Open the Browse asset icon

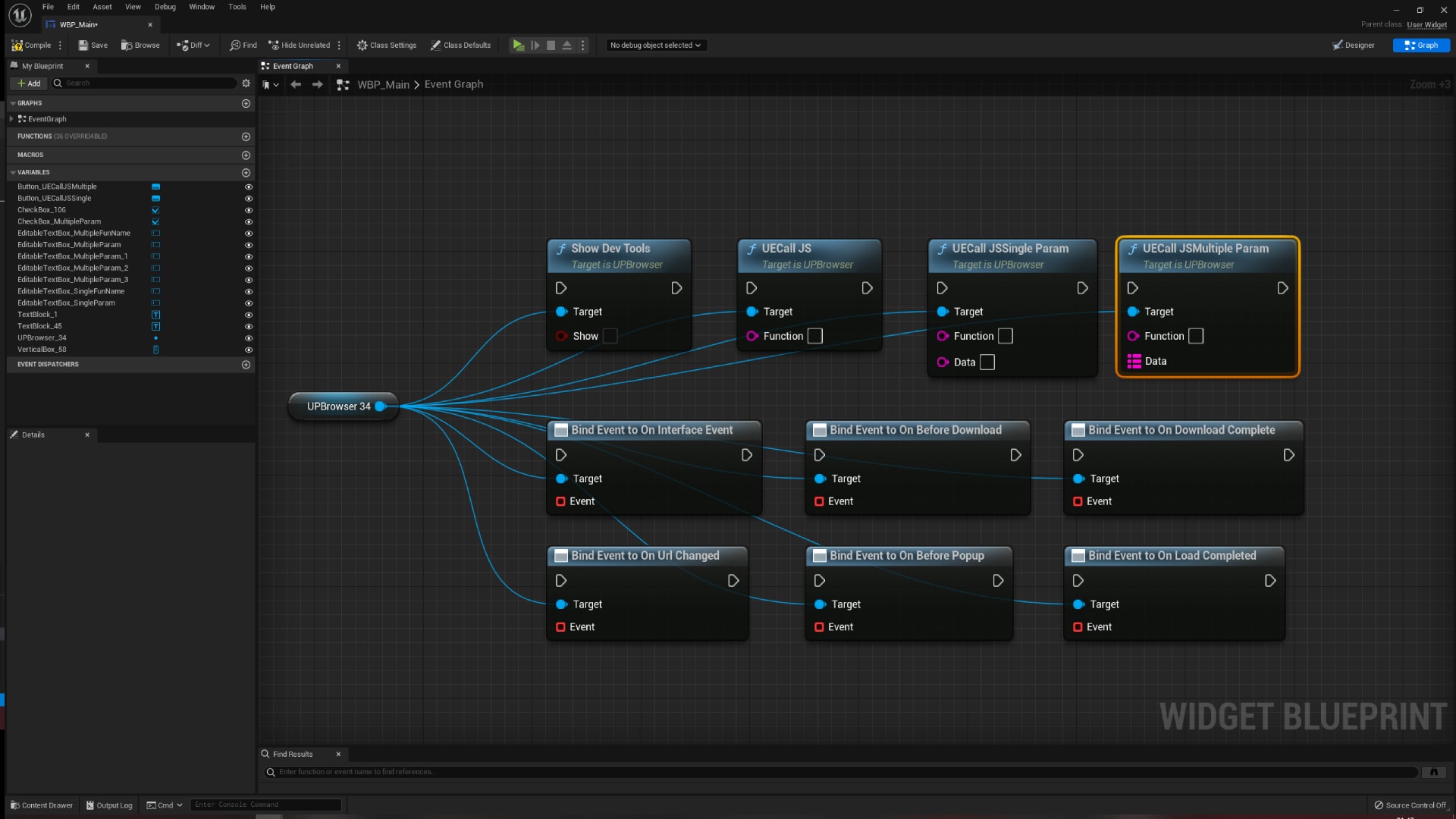pos(140,45)
